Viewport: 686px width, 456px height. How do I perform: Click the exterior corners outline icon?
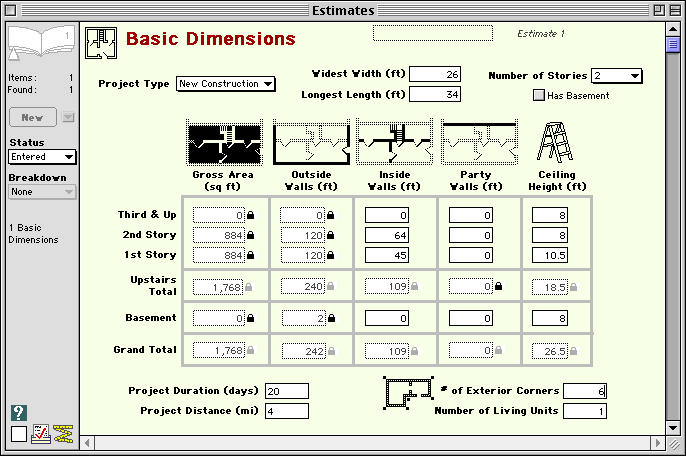(x=408, y=393)
